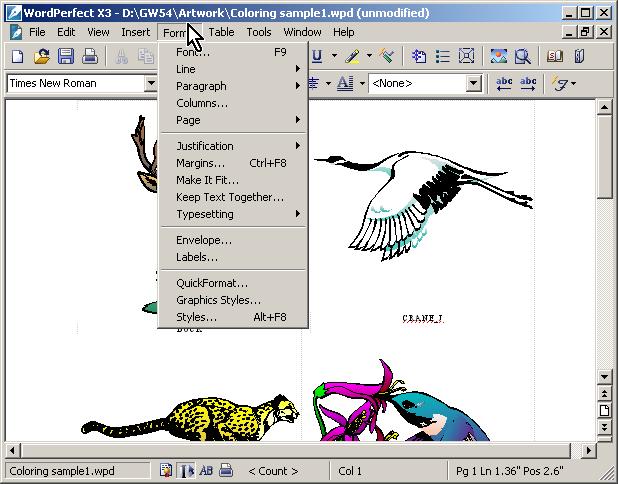
Task: Open Margins... from the menu
Action: (x=233, y=163)
